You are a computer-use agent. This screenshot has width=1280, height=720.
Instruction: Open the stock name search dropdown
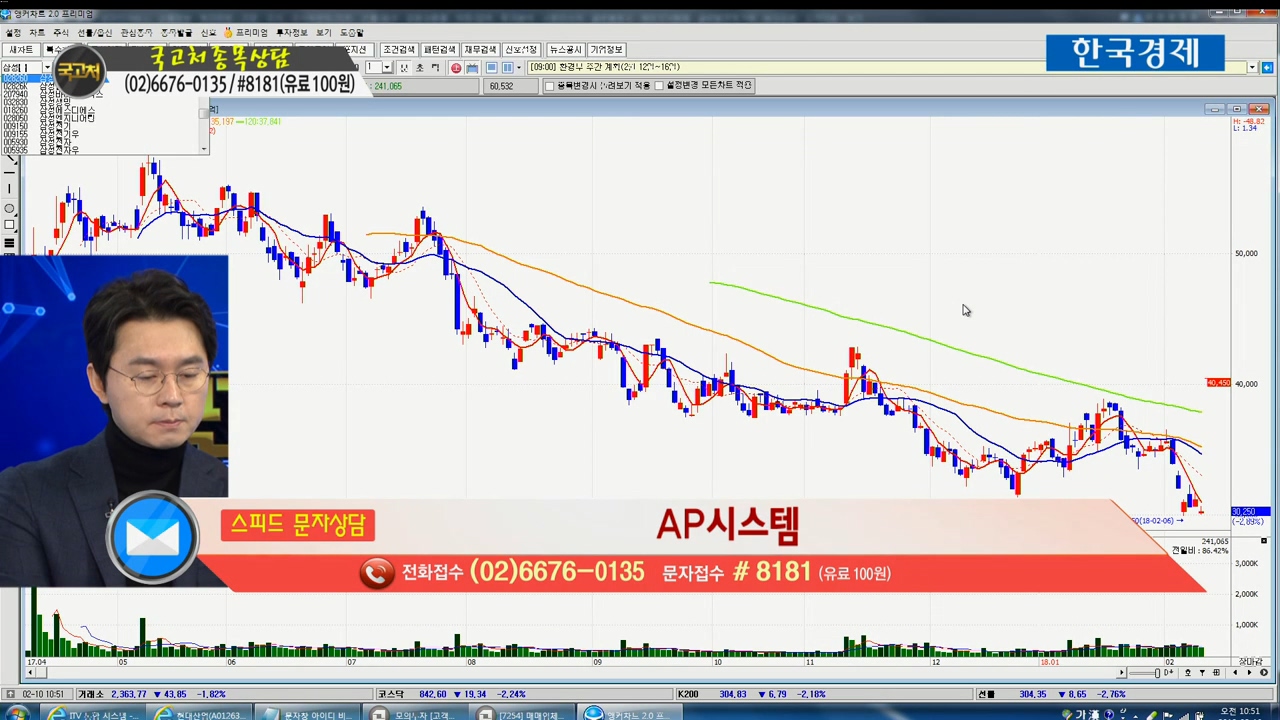coord(47,67)
